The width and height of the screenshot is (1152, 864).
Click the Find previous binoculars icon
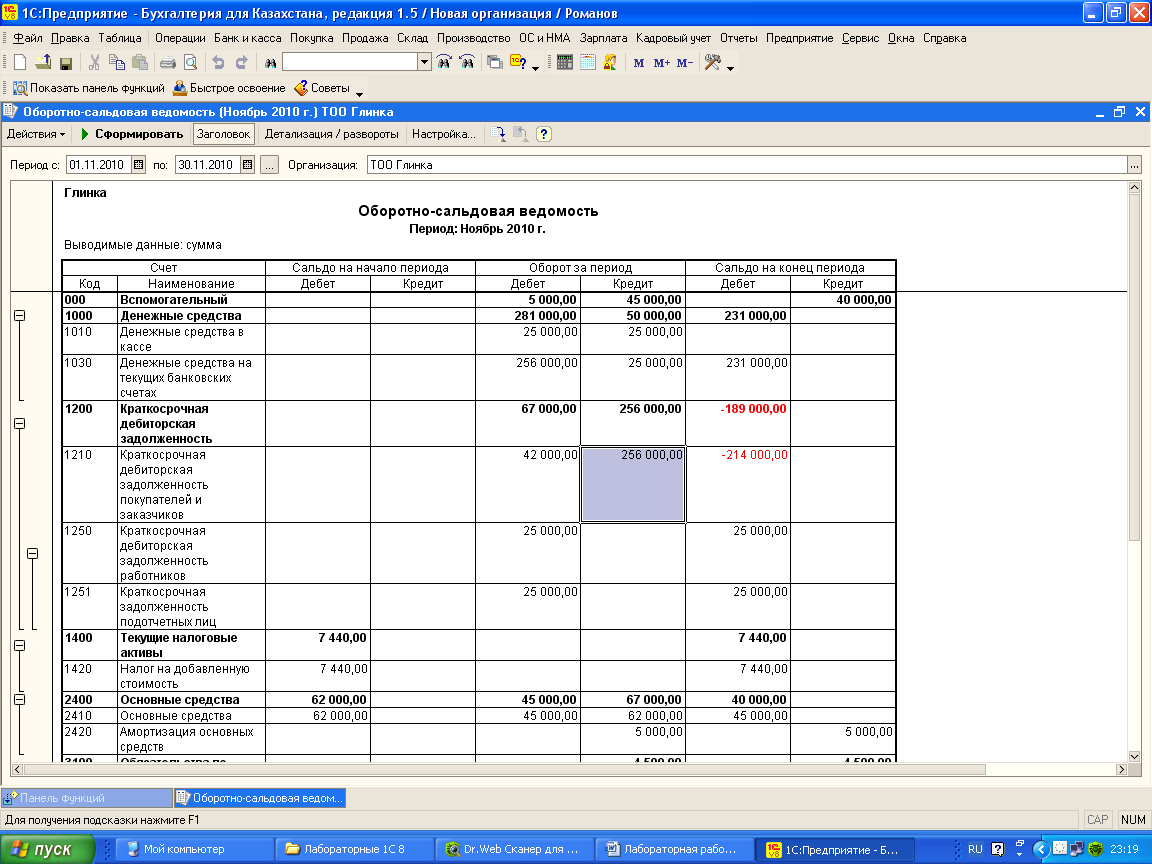point(467,63)
